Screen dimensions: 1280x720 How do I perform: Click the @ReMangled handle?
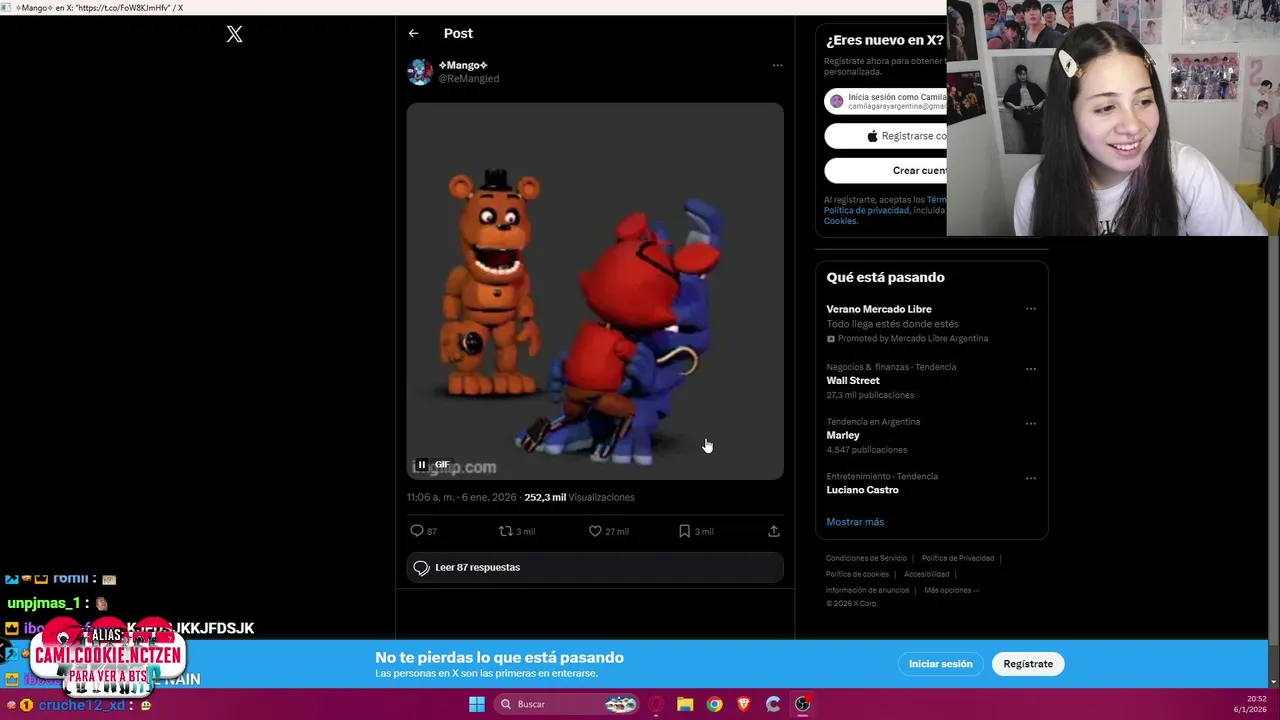click(x=469, y=78)
